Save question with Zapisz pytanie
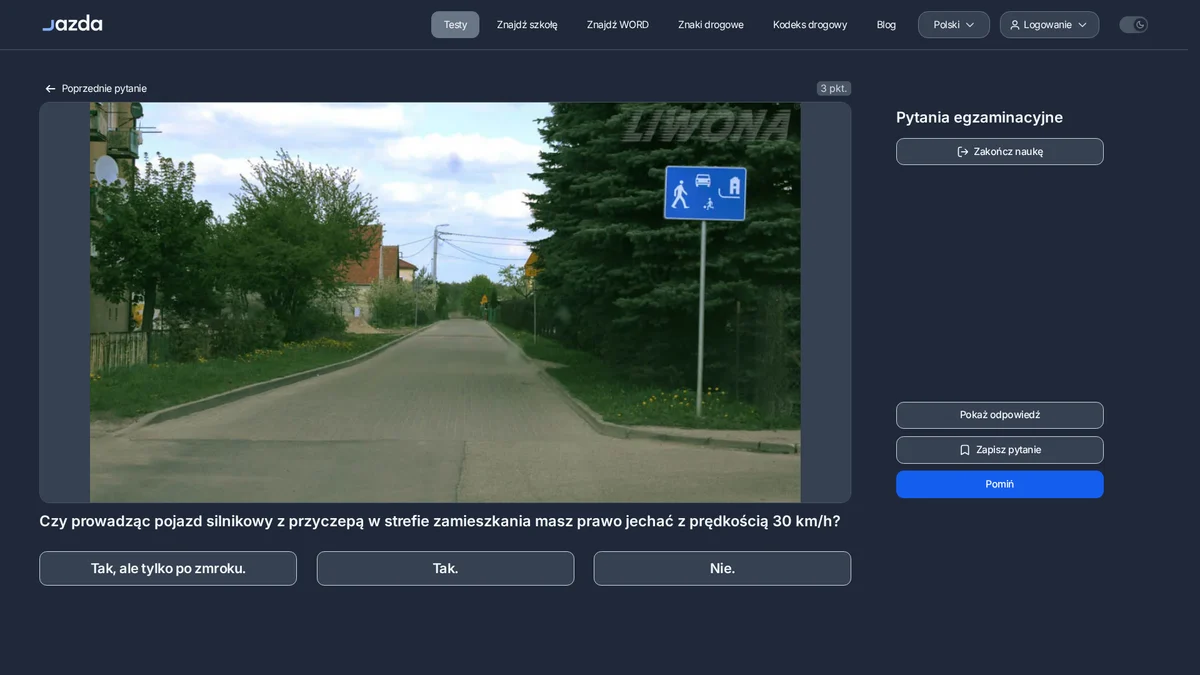This screenshot has width=1200, height=675. pyautogui.click(x=1000, y=450)
